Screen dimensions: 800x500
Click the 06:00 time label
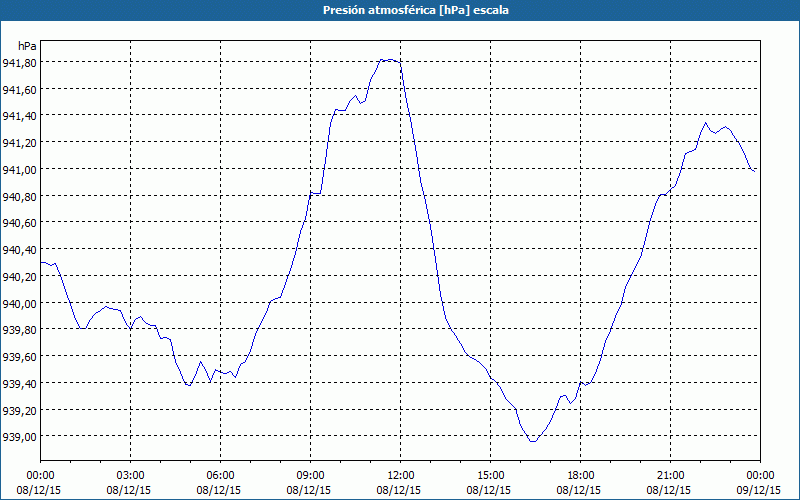[x=220, y=476]
